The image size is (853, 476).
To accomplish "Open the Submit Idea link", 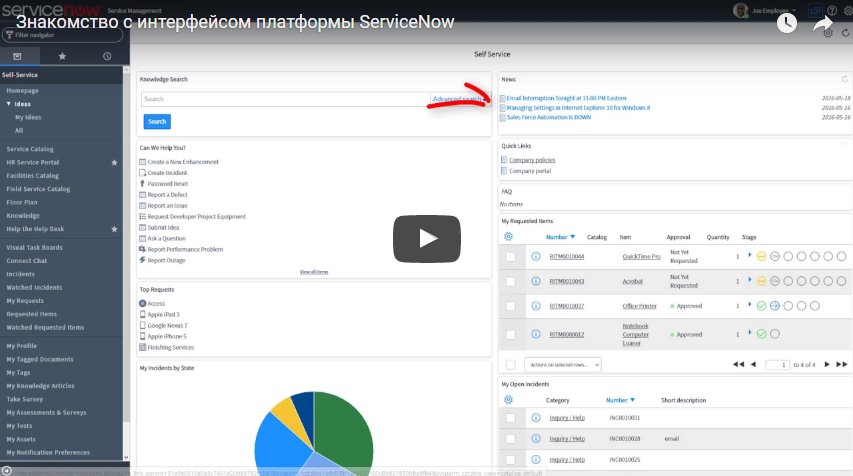I will click(x=163, y=227).
